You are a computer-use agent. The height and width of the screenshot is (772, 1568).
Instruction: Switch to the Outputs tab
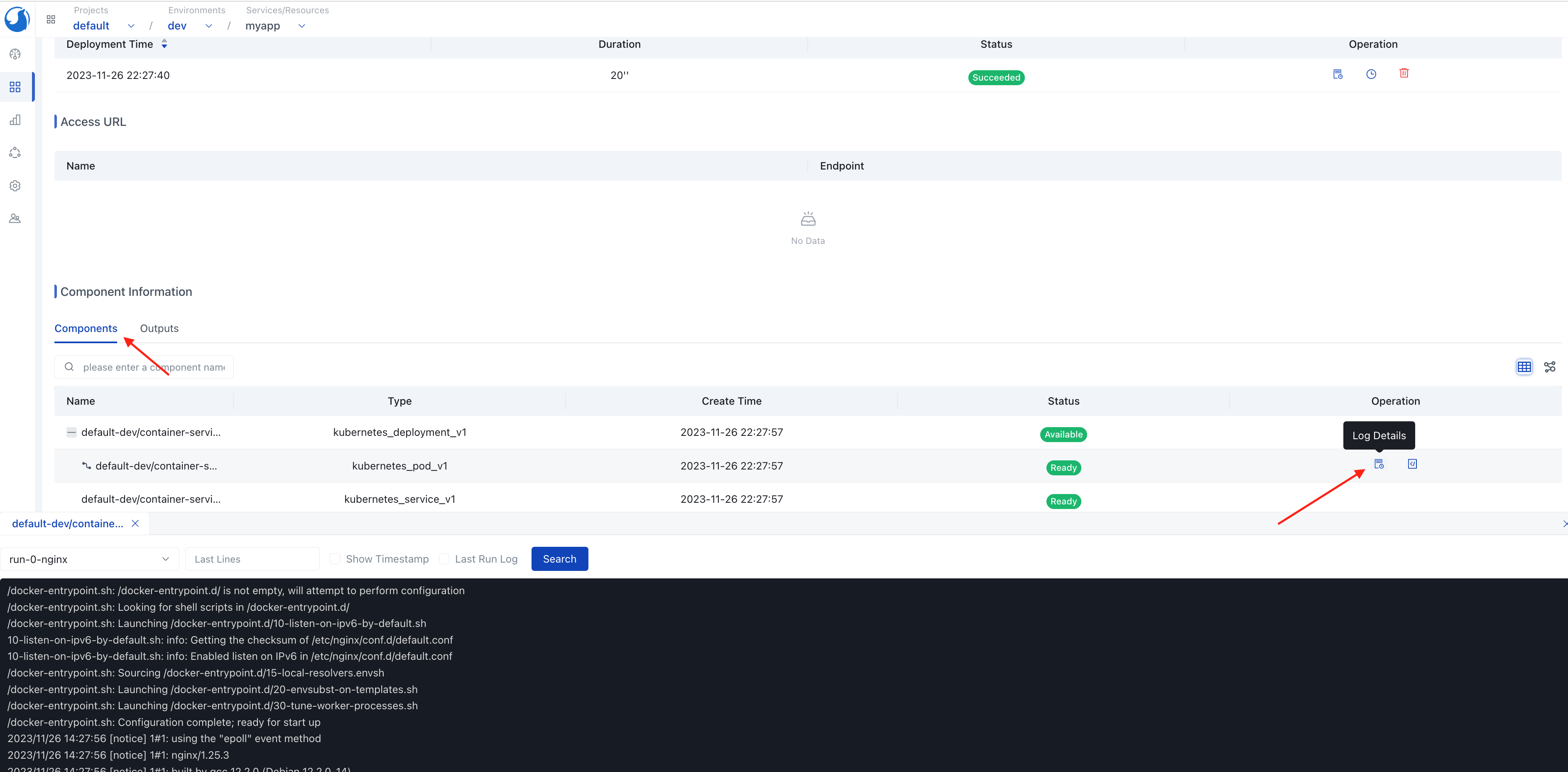tap(159, 328)
